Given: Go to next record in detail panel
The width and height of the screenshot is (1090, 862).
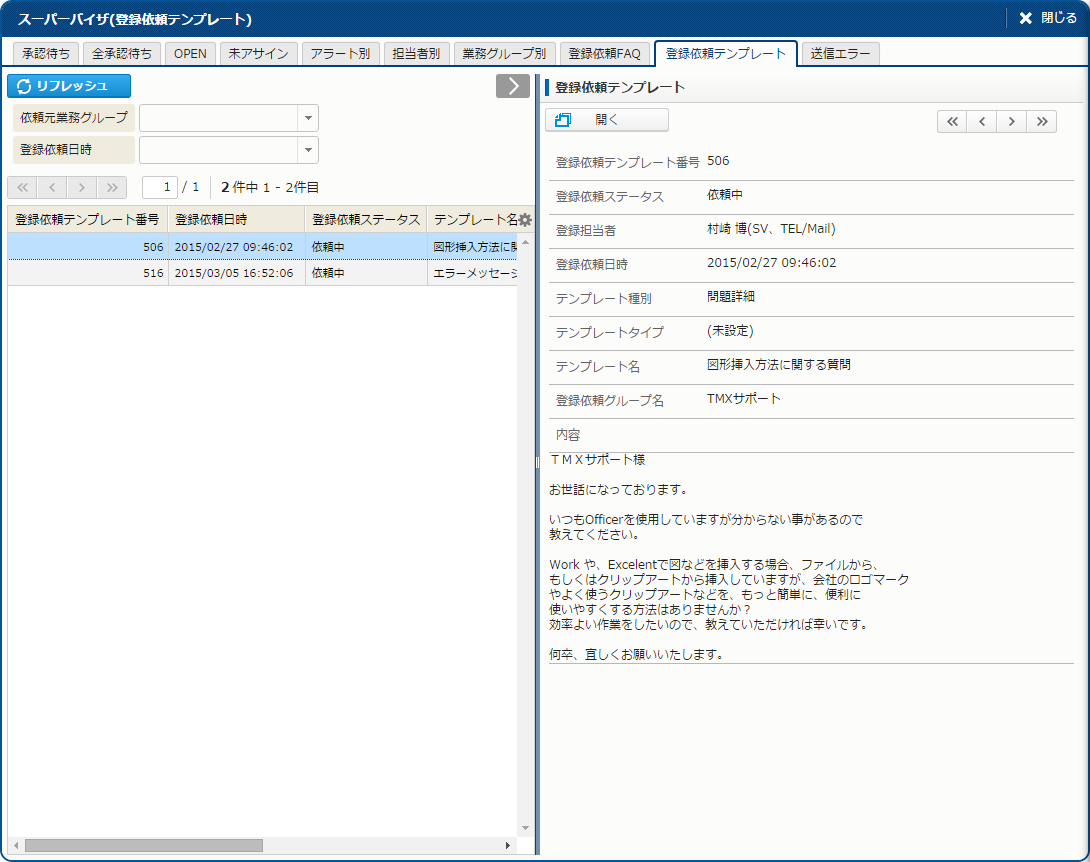Looking at the screenshot, I should click(1012, 121).
